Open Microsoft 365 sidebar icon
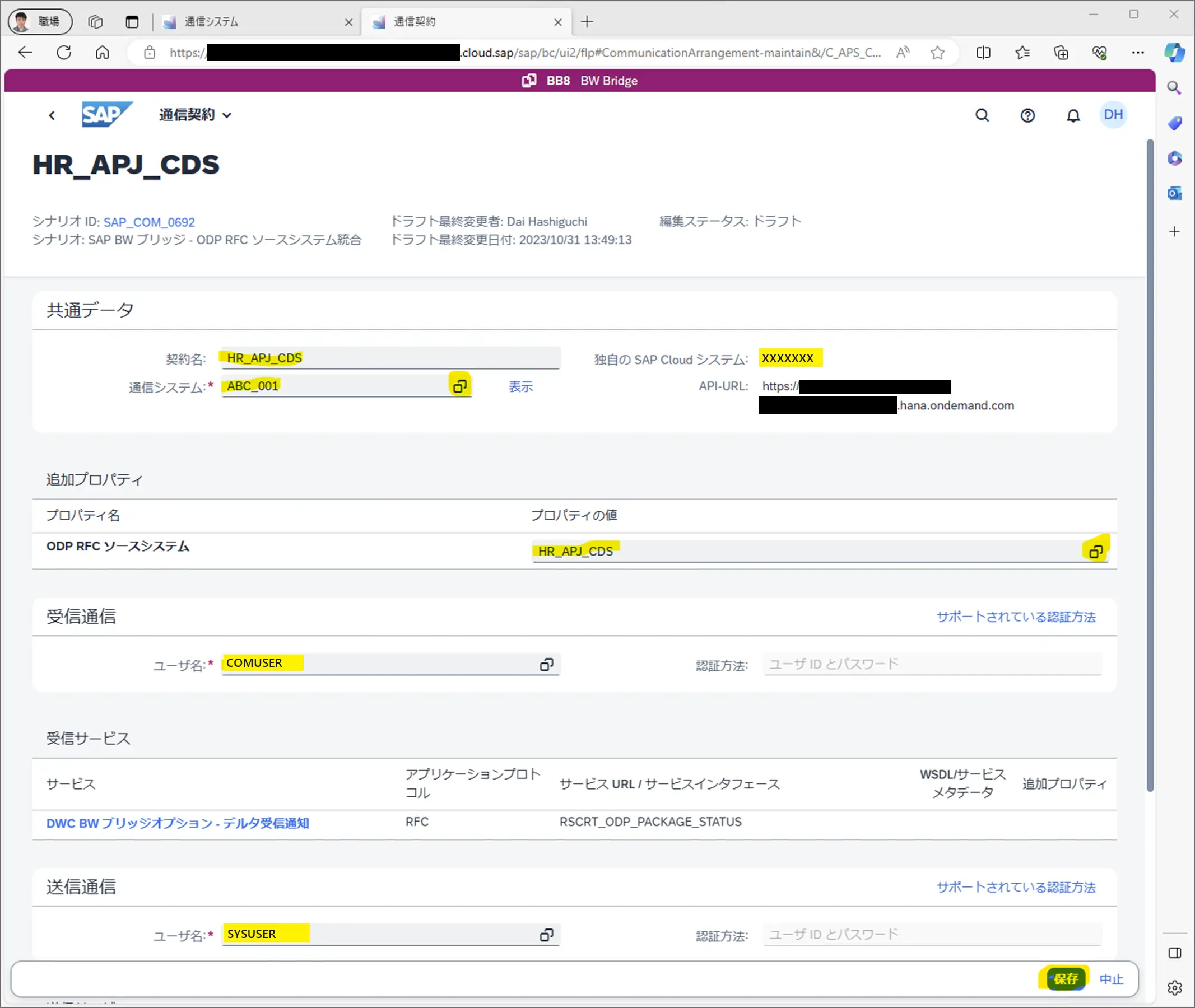The width and height of the screenshot is (1195, 1008). pyautogui.click(x=1174, y=158)
